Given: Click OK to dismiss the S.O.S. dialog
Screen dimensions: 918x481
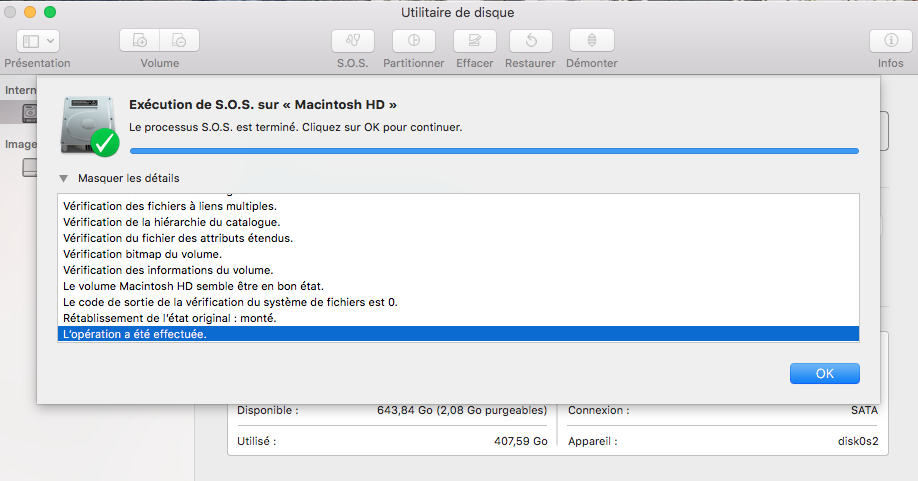Looking at the screenshot, I should pyautogui.click(x=824, y=373).
